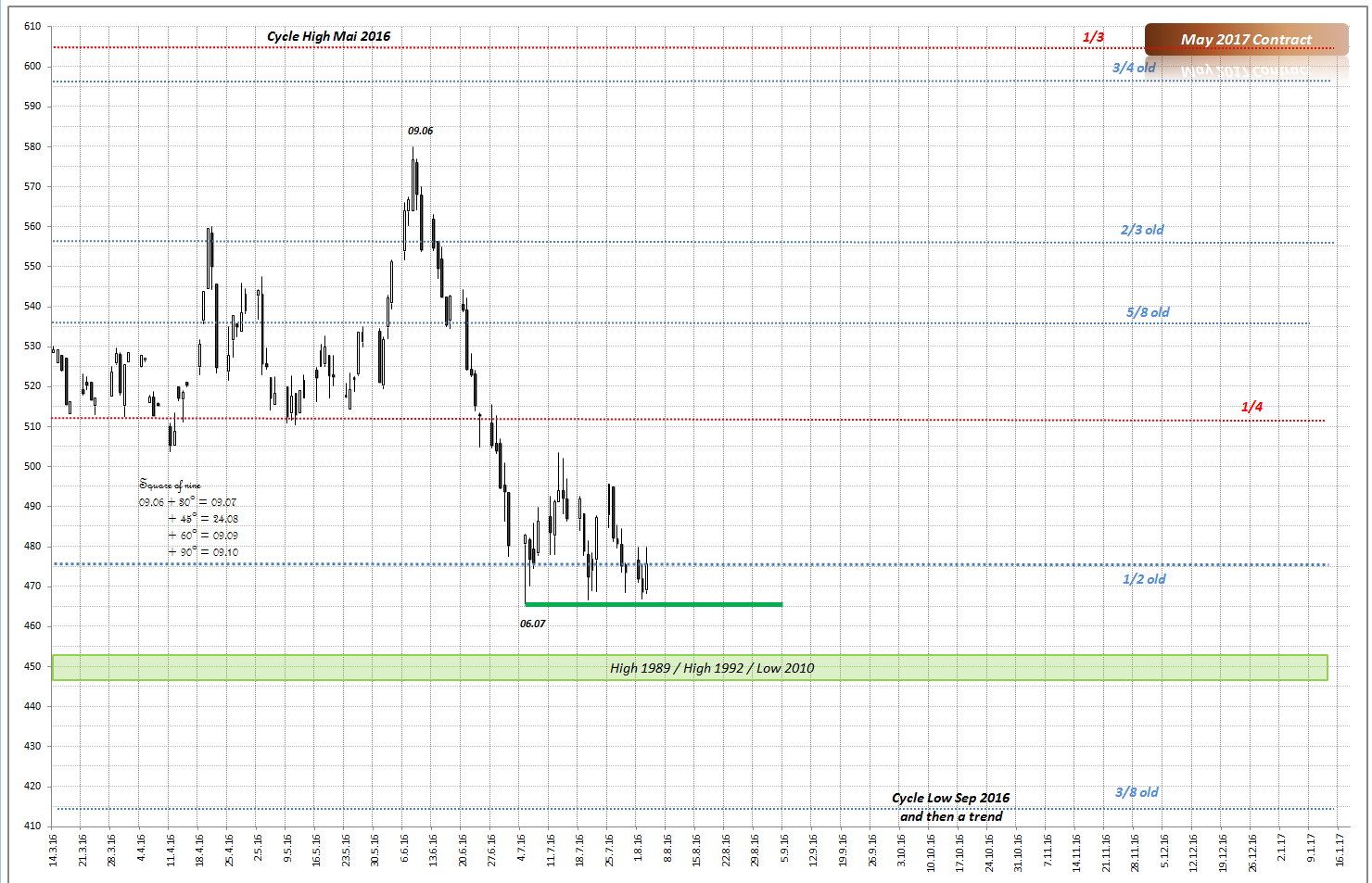Click the red 1/3 level label

click(x=1093, y=37)
